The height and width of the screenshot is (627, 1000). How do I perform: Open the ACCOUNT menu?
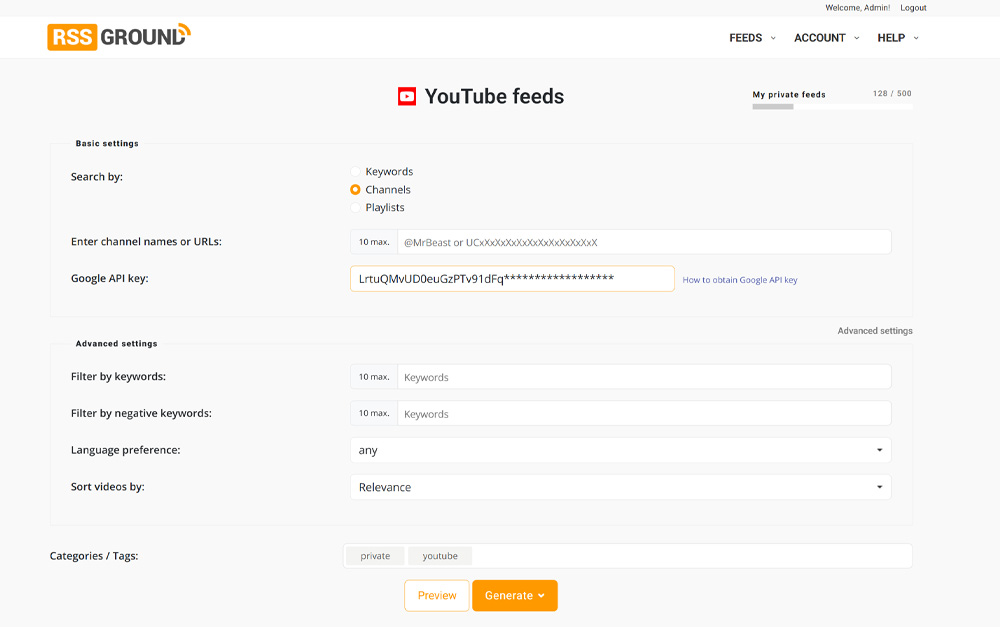[x=826, y=38]
